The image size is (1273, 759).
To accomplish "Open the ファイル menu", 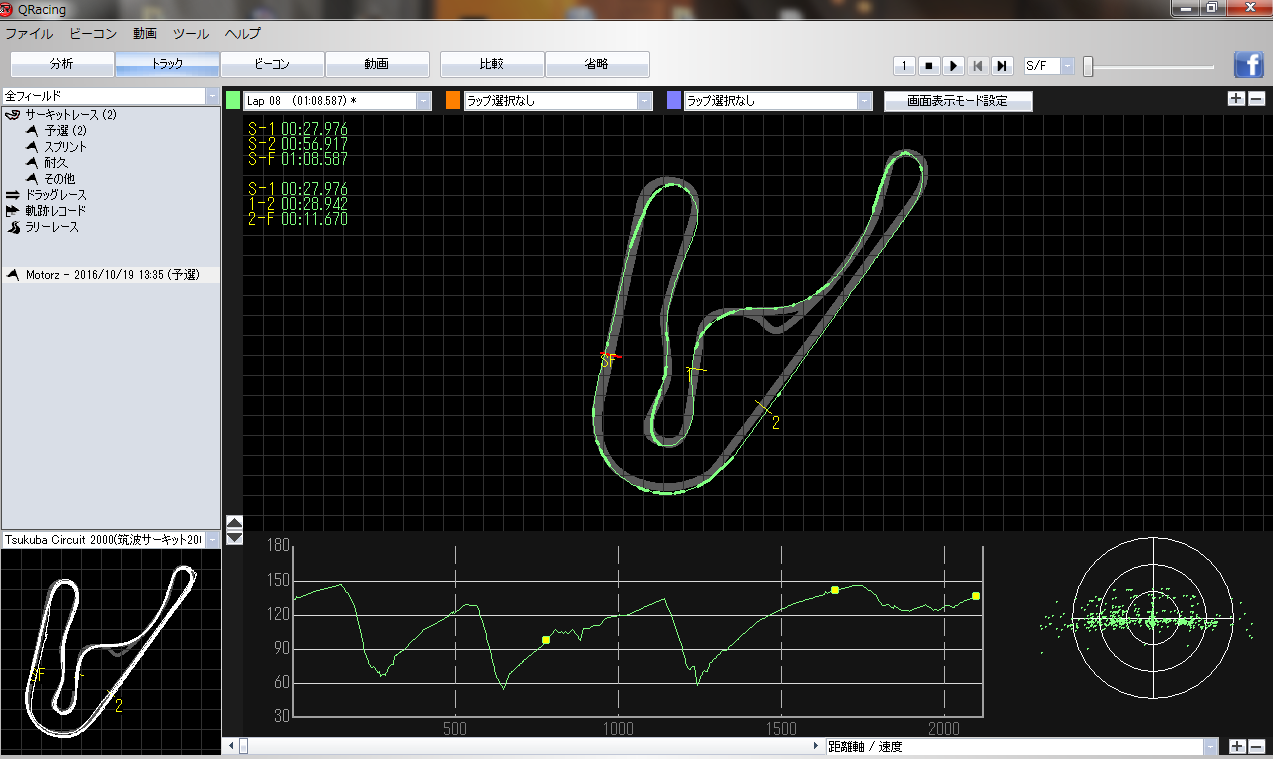I will [29, 33].
